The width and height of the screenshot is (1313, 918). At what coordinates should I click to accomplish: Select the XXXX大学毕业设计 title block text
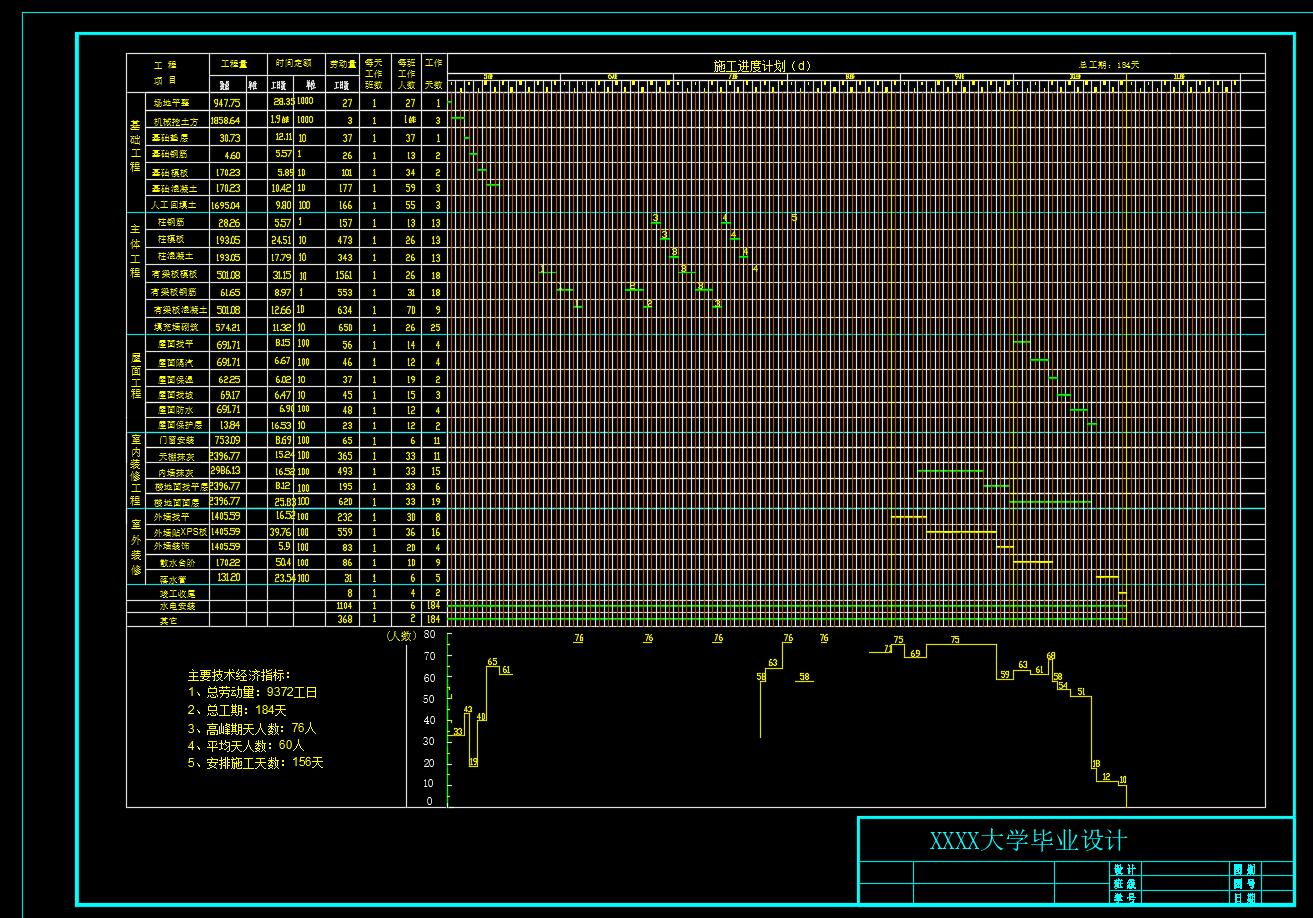[x=1029, y=841]
